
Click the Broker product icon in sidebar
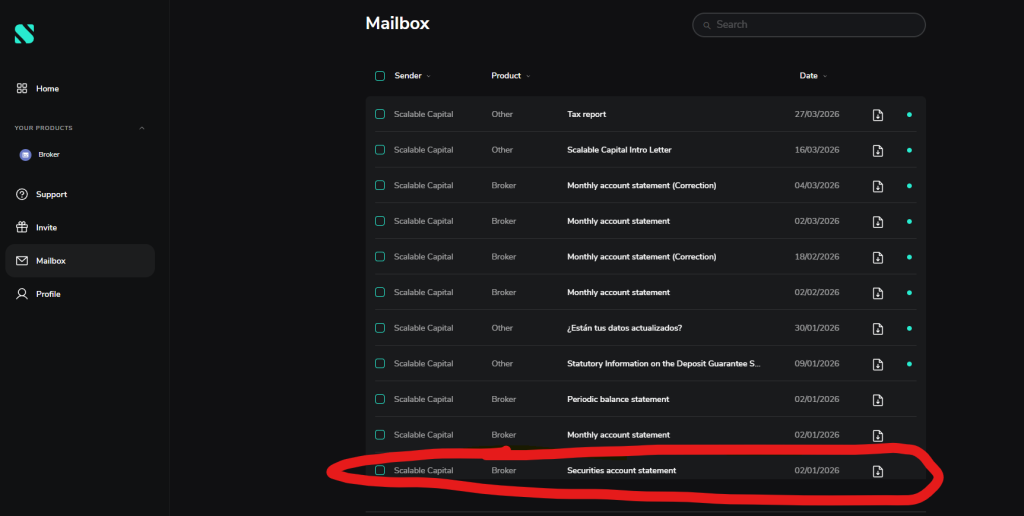click(x=26, y=155)
